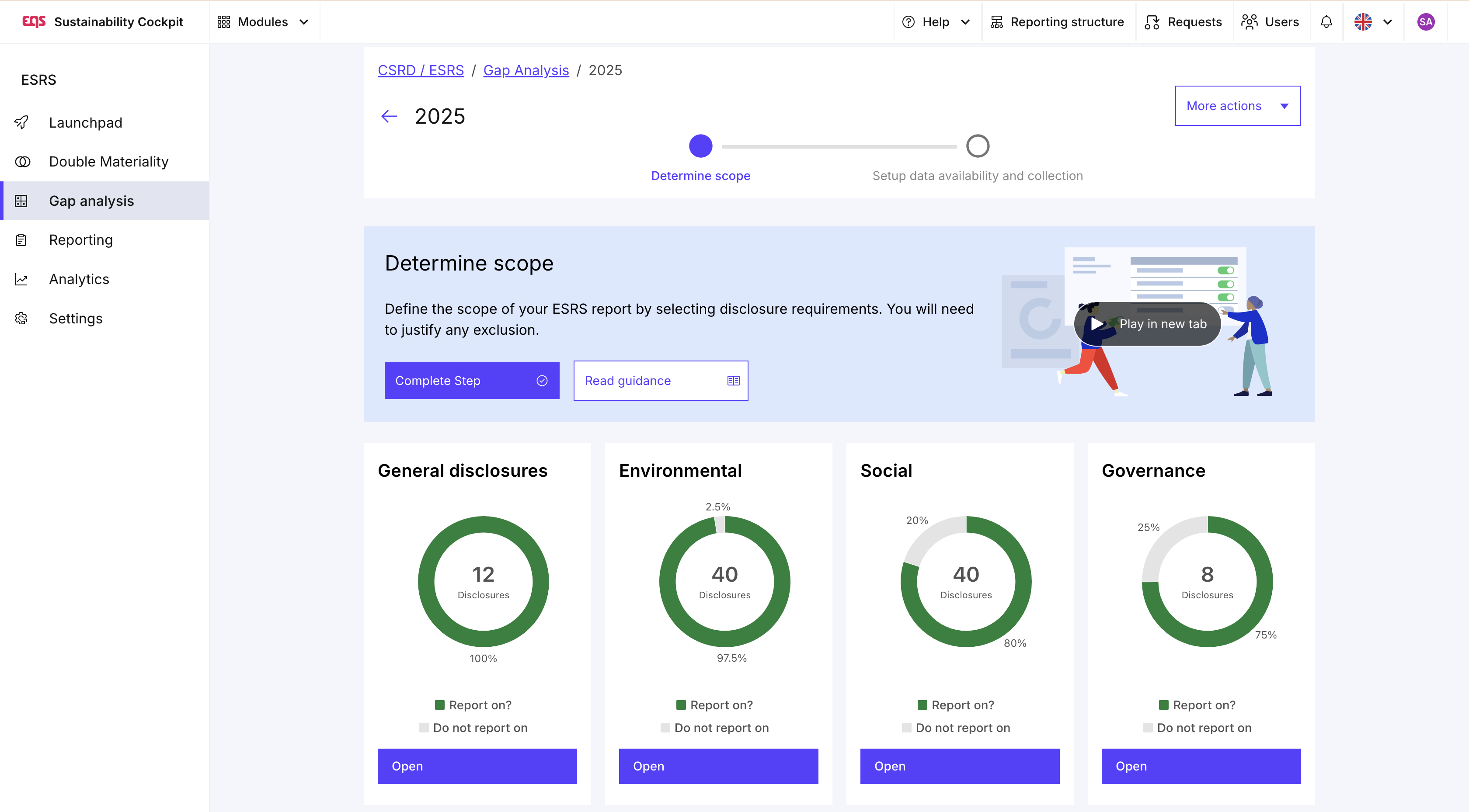The image size is (1469, 812).
Task: Select Gap analysis in the sidebar
Action: coord(91,201)
